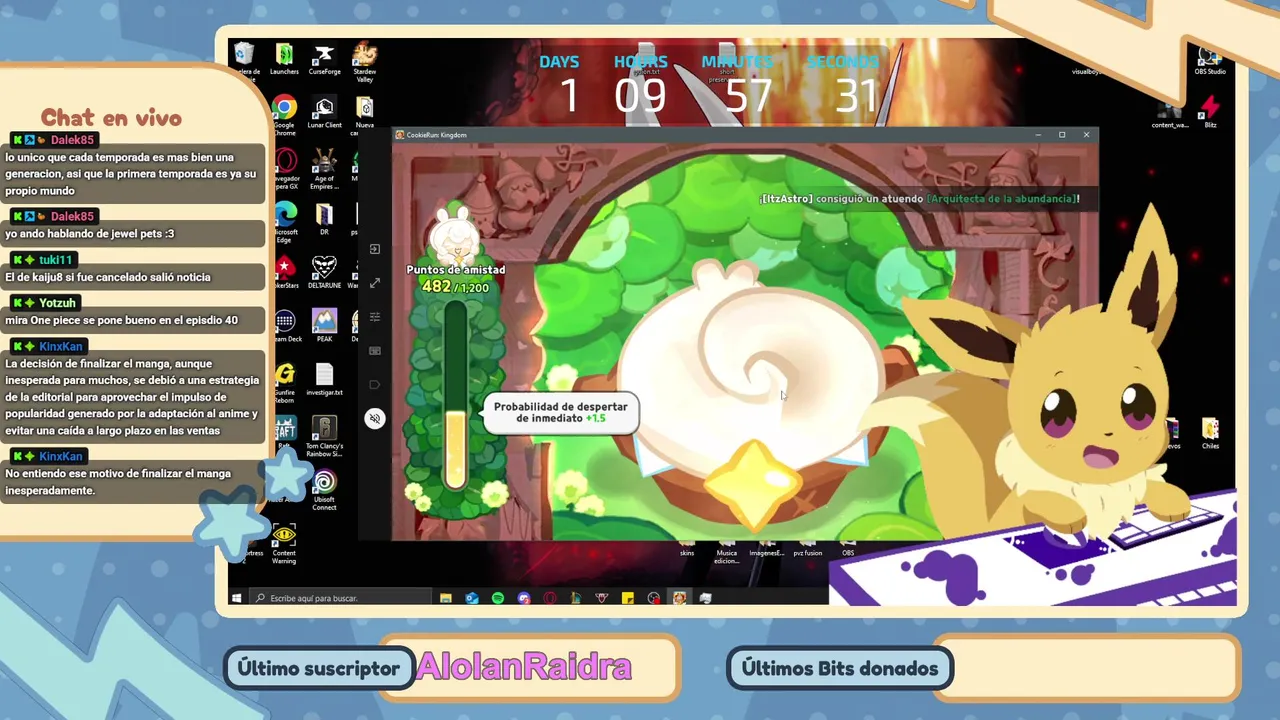Open Opera GX browser desktop icon

[285, 169]
